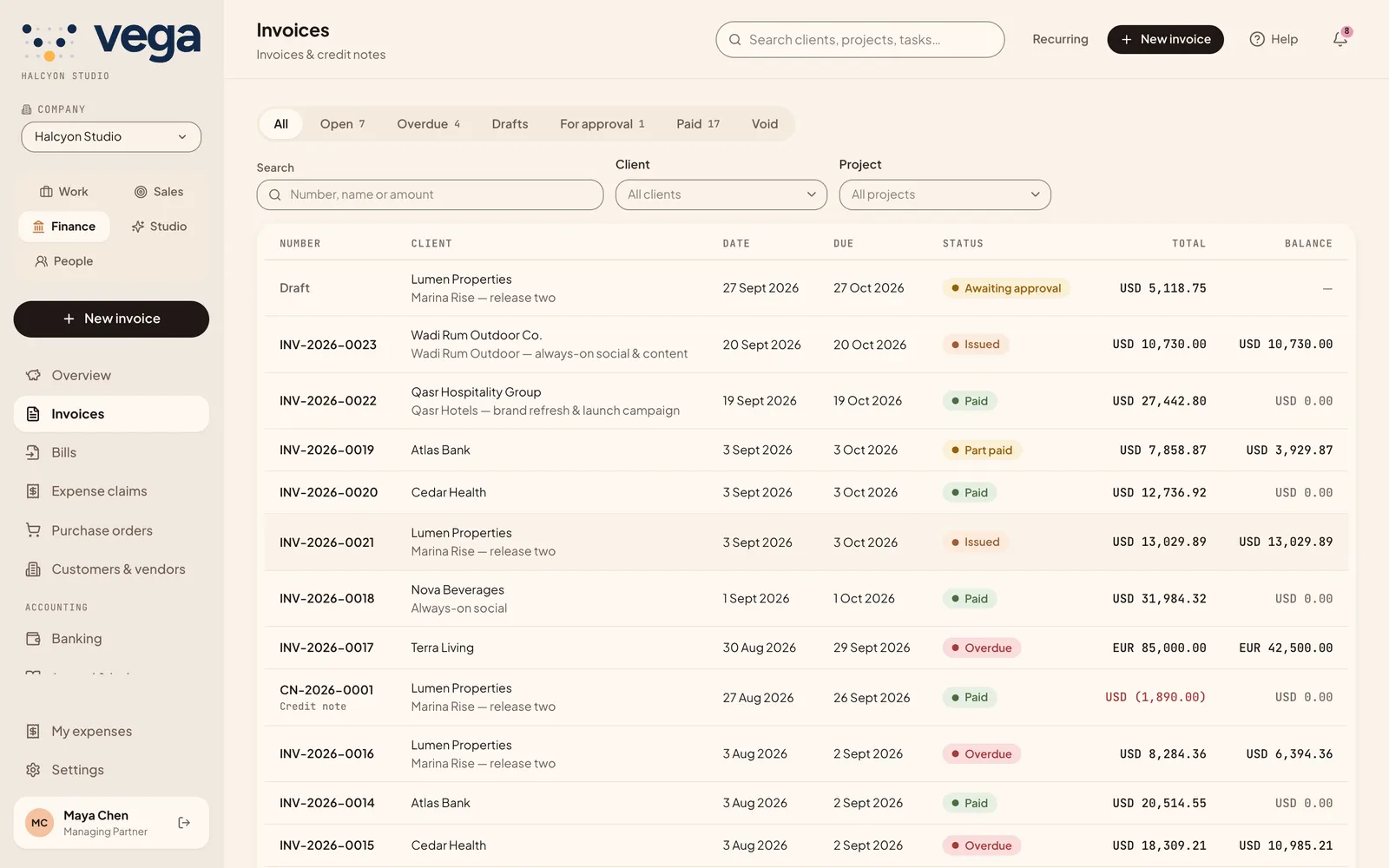Open Invoices in the sidebar

tap(111, 414)
